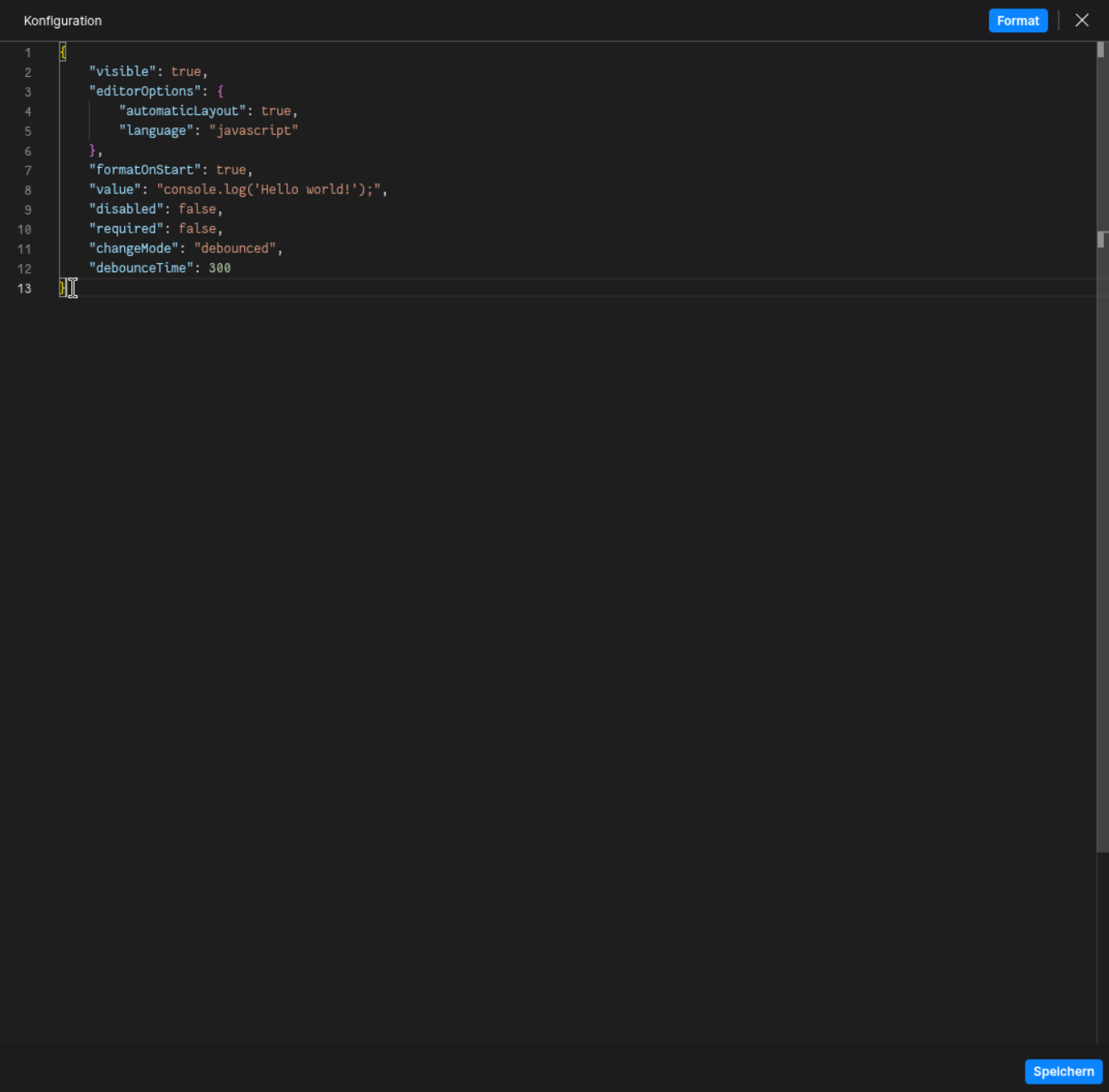Click the Konfiguration title text
The width and height of the screenshot is (1109, 1092).
(63, 21)
